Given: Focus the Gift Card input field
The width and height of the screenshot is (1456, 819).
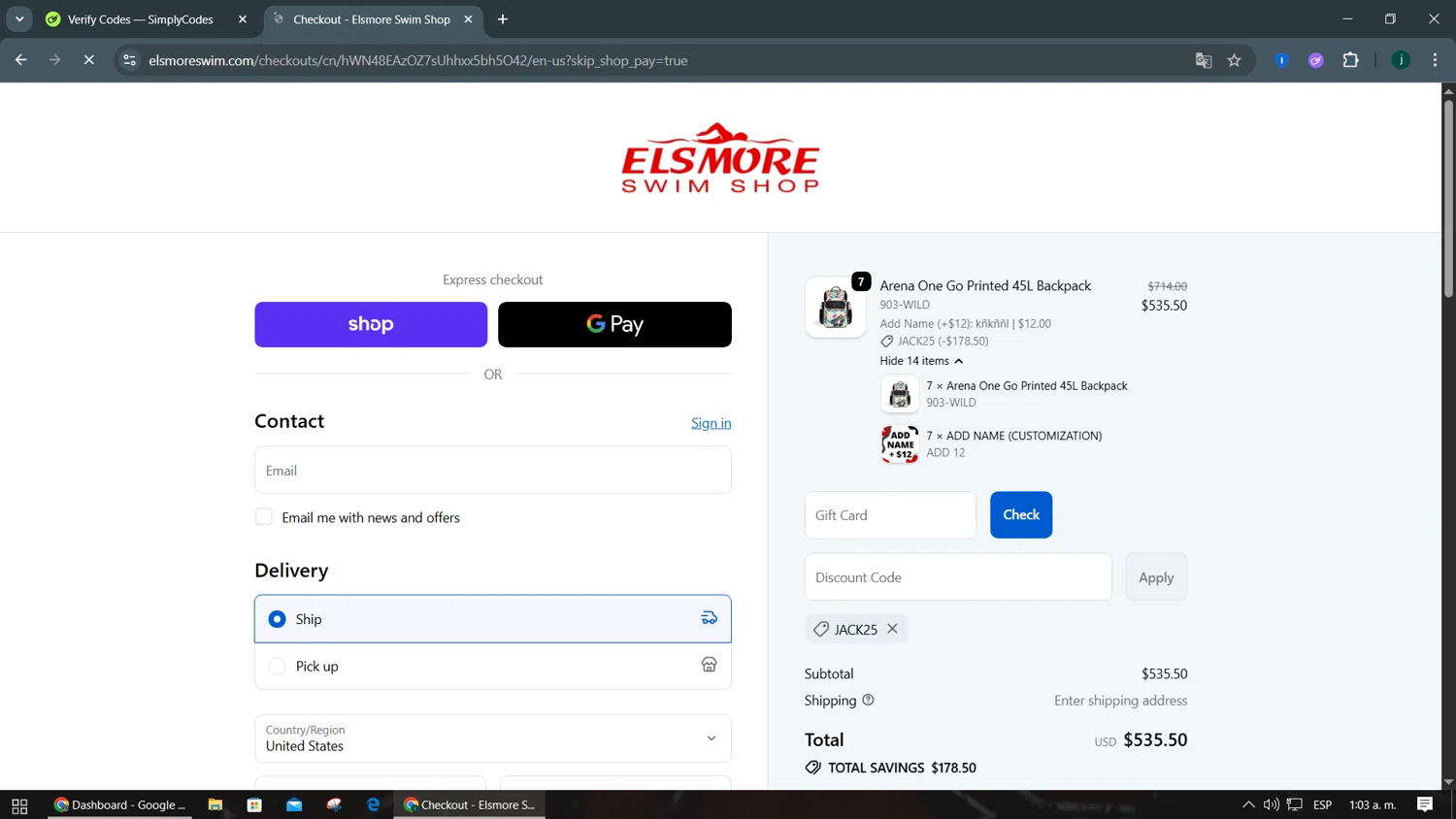Looking at the screenshot, I should [890, 515].
